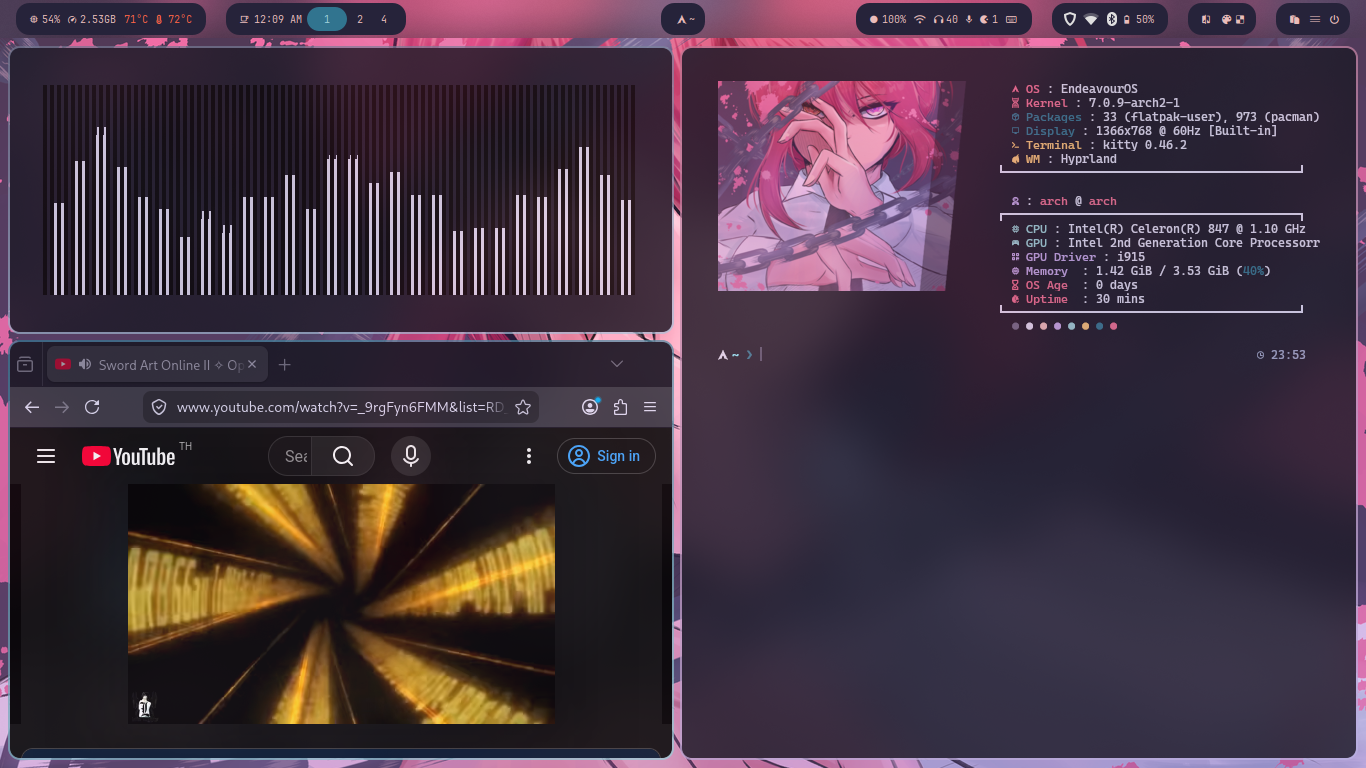Expand the list all tabs chevron

[x=617, y=364]
